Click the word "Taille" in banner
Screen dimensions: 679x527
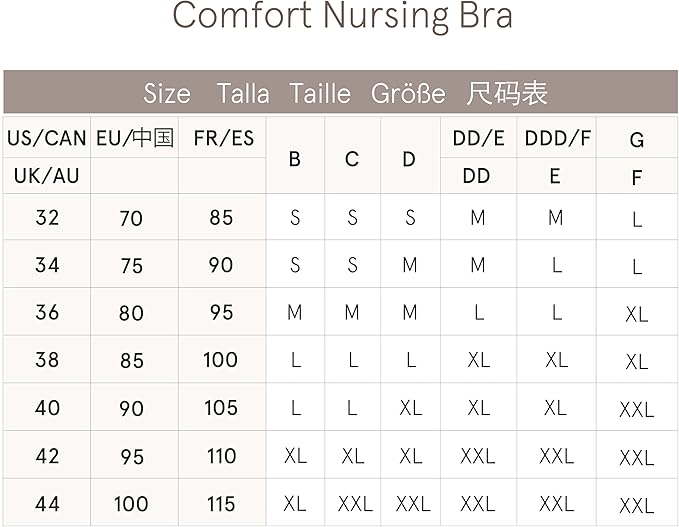(320, 94)
